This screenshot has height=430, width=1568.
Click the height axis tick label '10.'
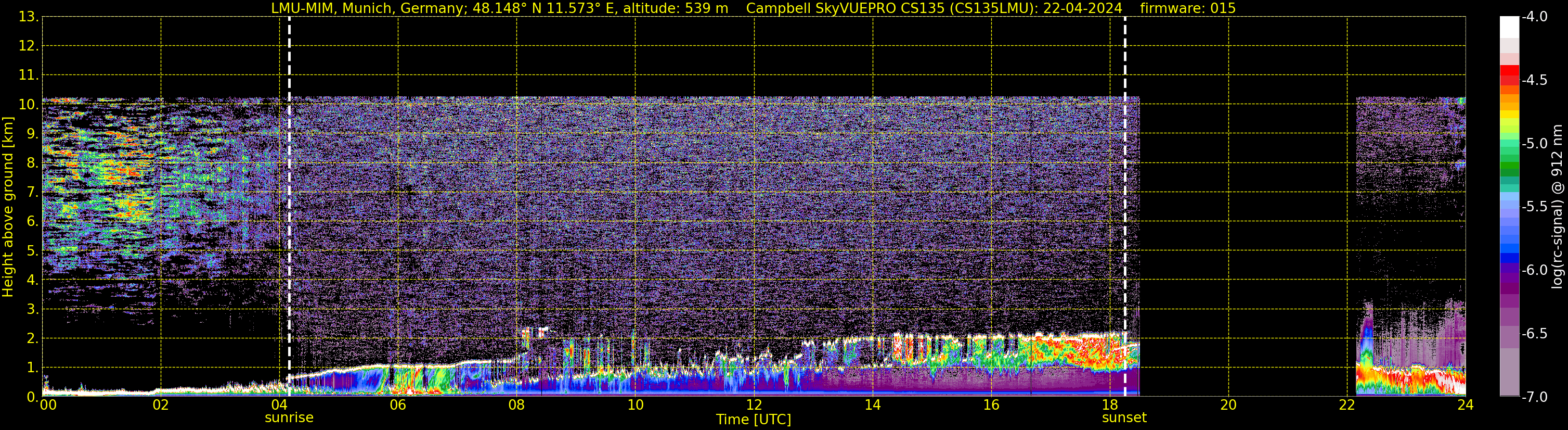click(x=29, y=105)
